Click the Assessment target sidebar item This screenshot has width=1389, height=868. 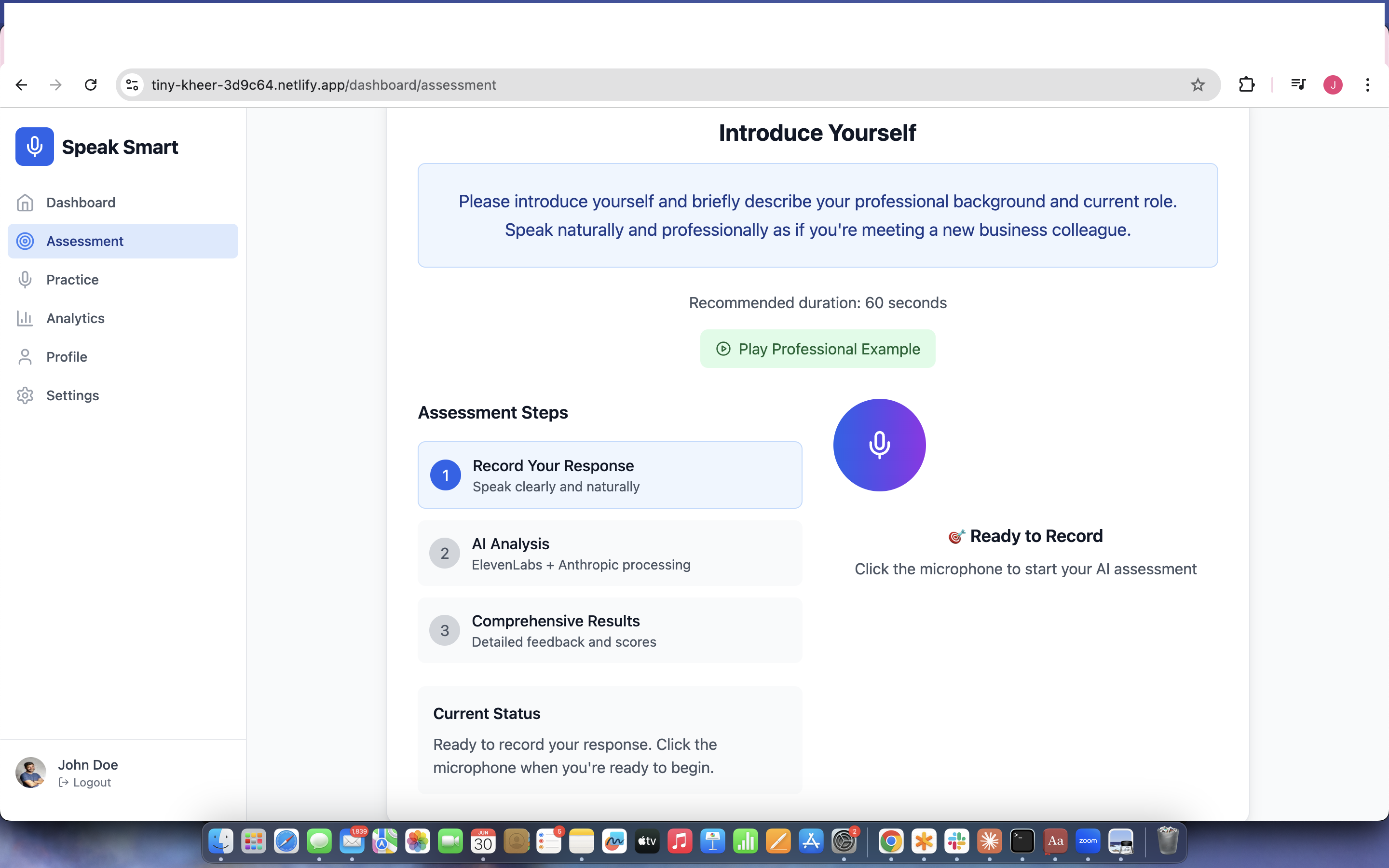coord(84,241)
